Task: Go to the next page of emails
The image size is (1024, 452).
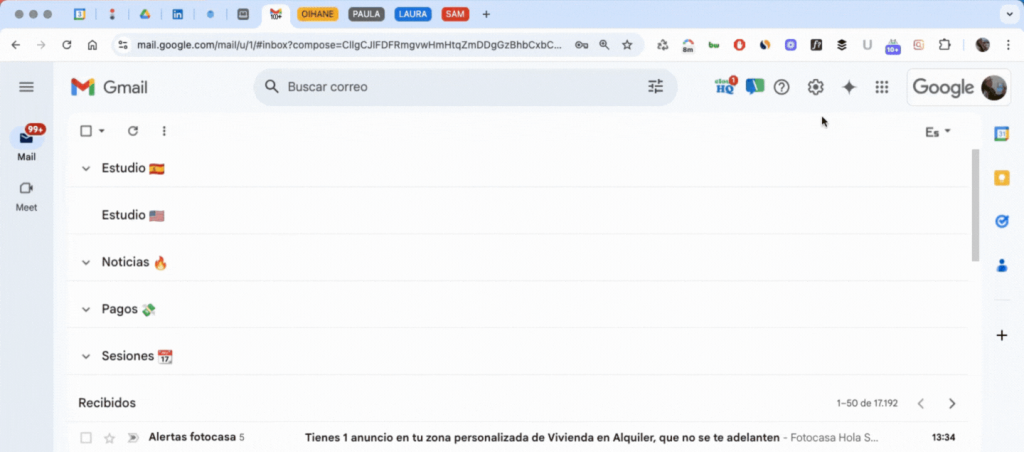Action: point(952,404)
